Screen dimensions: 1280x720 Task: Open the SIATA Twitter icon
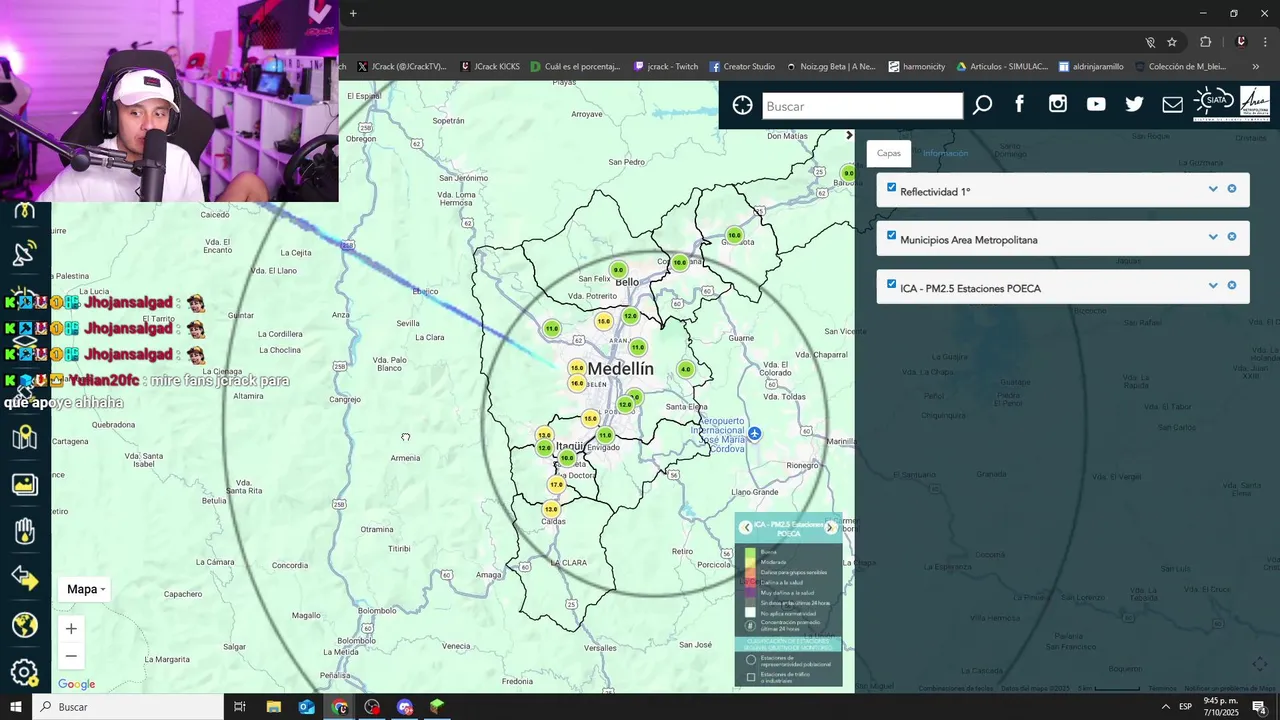tap(1134, 104)
